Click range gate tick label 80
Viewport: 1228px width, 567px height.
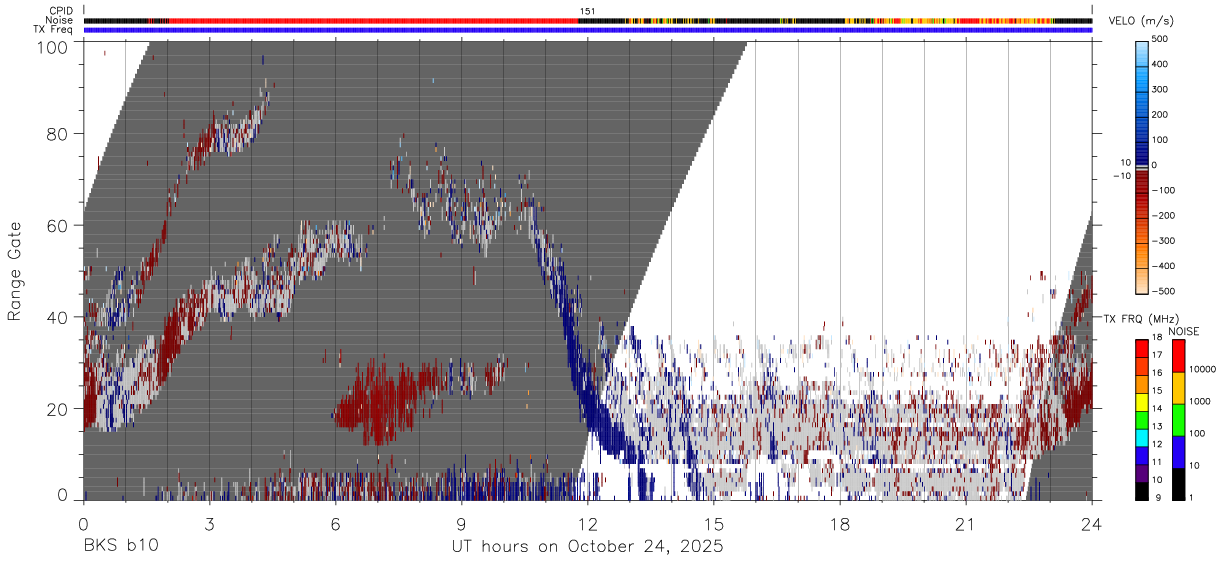(x=58, y=134)
